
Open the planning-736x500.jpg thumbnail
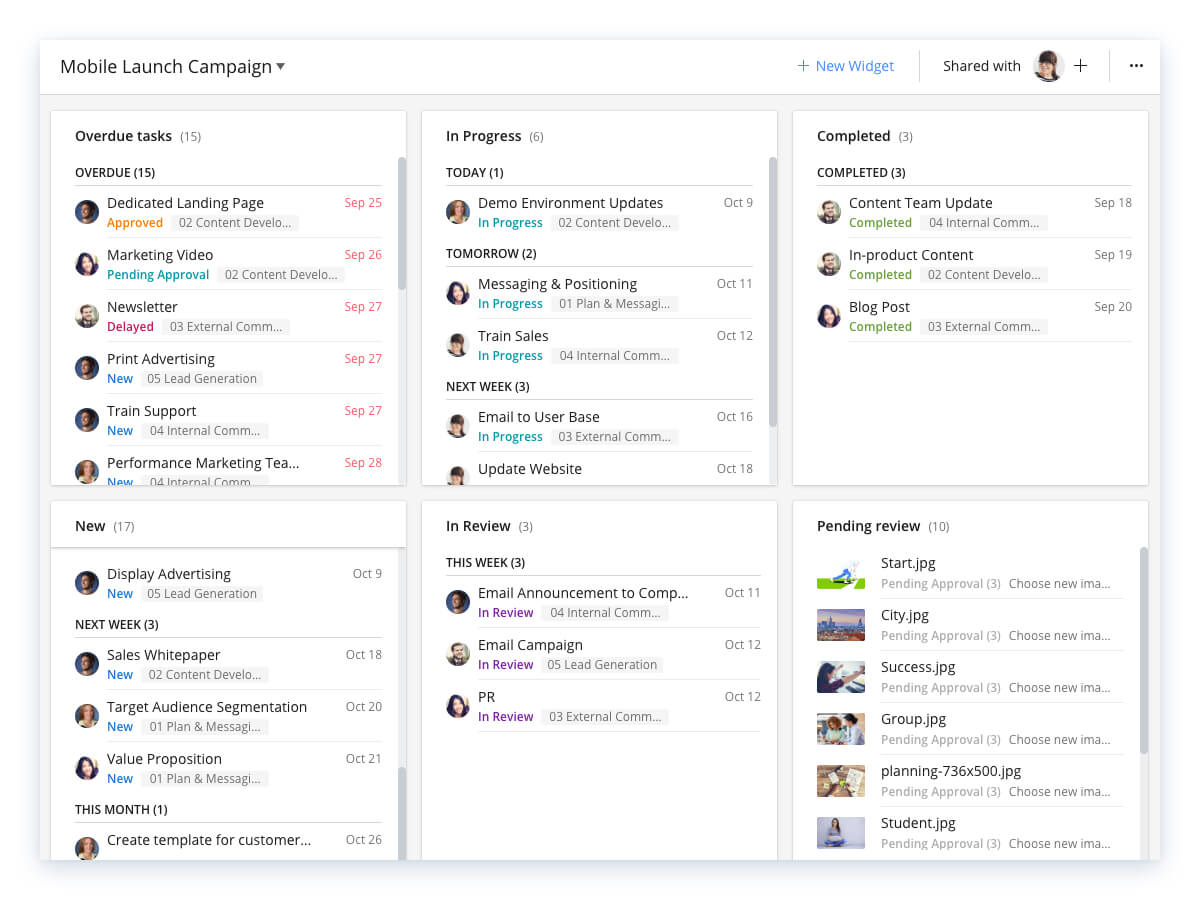coord(841,781)
